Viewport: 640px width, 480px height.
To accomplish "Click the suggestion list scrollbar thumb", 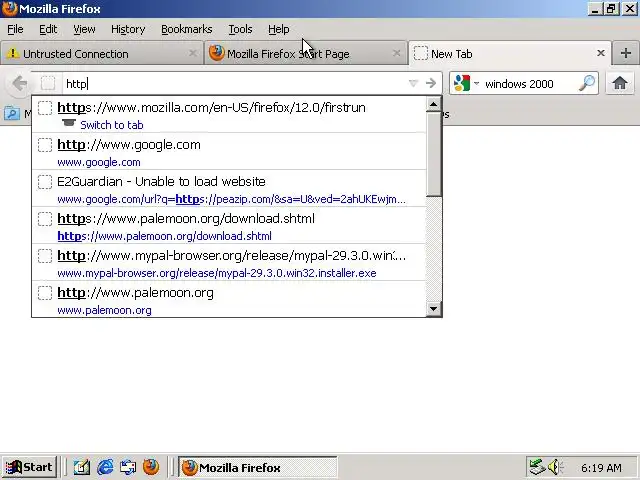I will point(433,154).
